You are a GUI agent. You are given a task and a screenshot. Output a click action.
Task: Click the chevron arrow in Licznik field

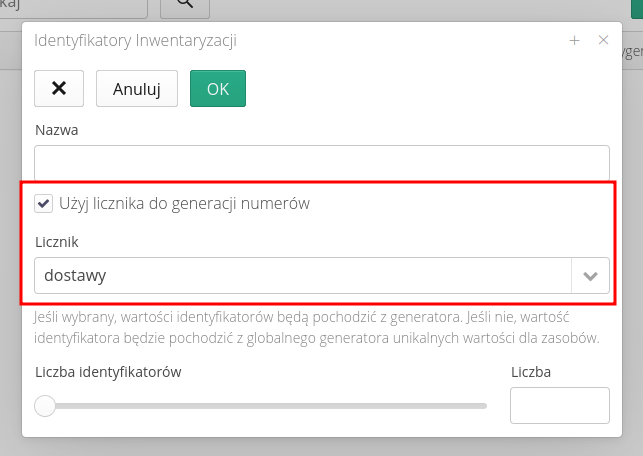(x=590, y=276)
